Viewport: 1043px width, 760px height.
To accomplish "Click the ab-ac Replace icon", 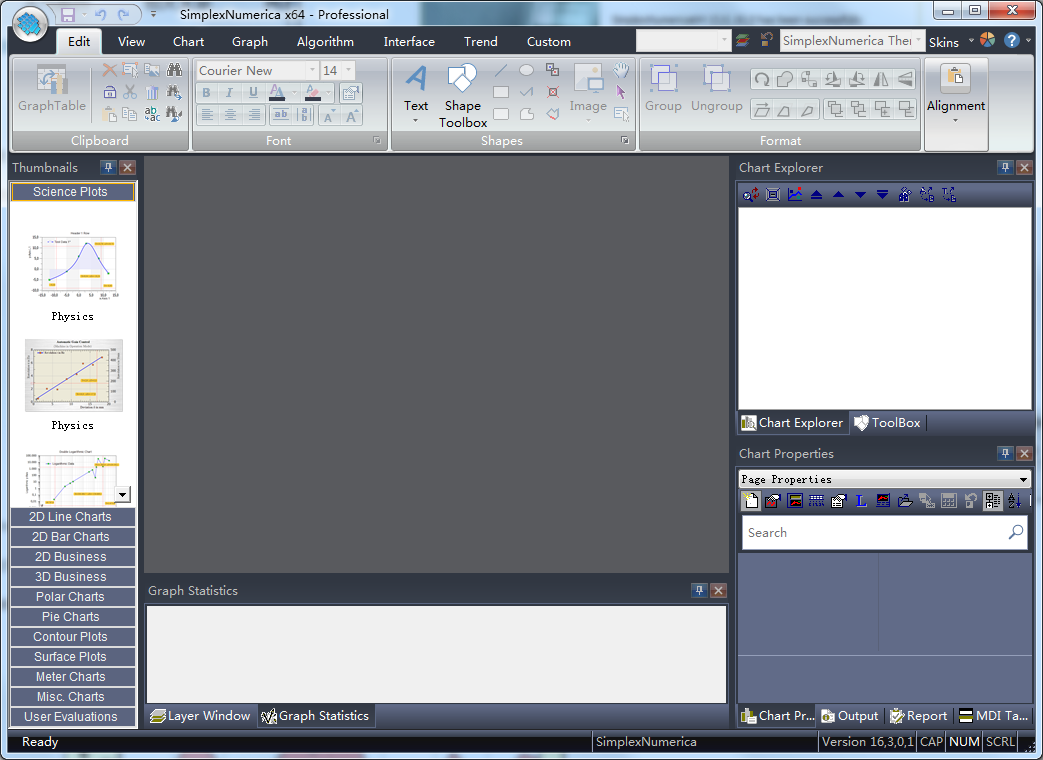I will tap(152, 114).
